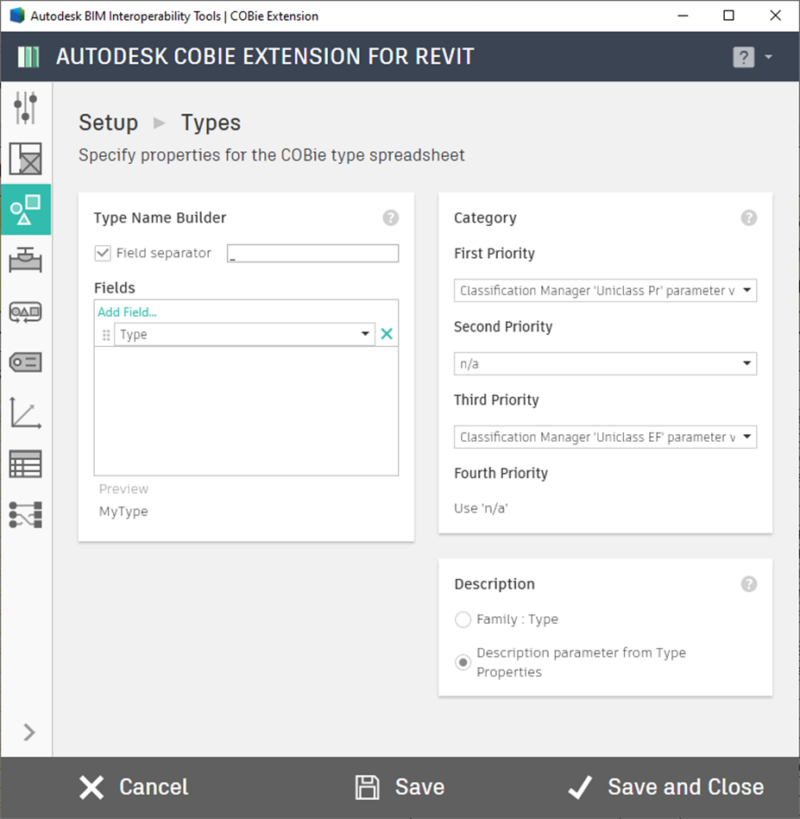Viewport: 800px width, 819px height.
Task: Open the parameter mapping nodes icon in sidebar
Action: click(x=25, y=514)
